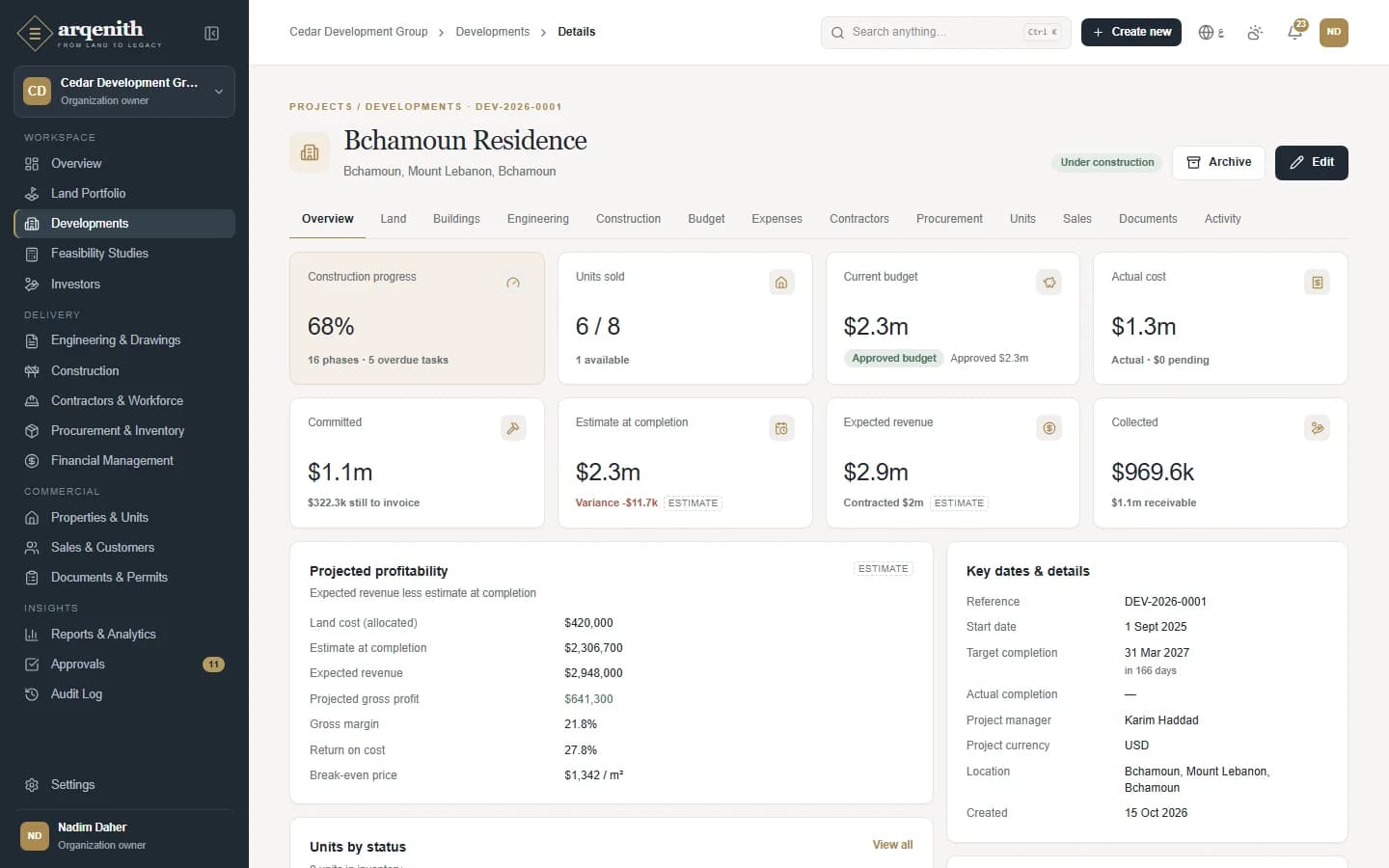Open View all for Units by status

pos(892,845)
